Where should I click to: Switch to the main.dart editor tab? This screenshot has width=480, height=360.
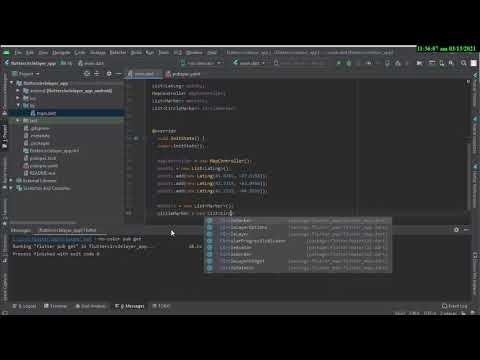[x=144, y=74]
